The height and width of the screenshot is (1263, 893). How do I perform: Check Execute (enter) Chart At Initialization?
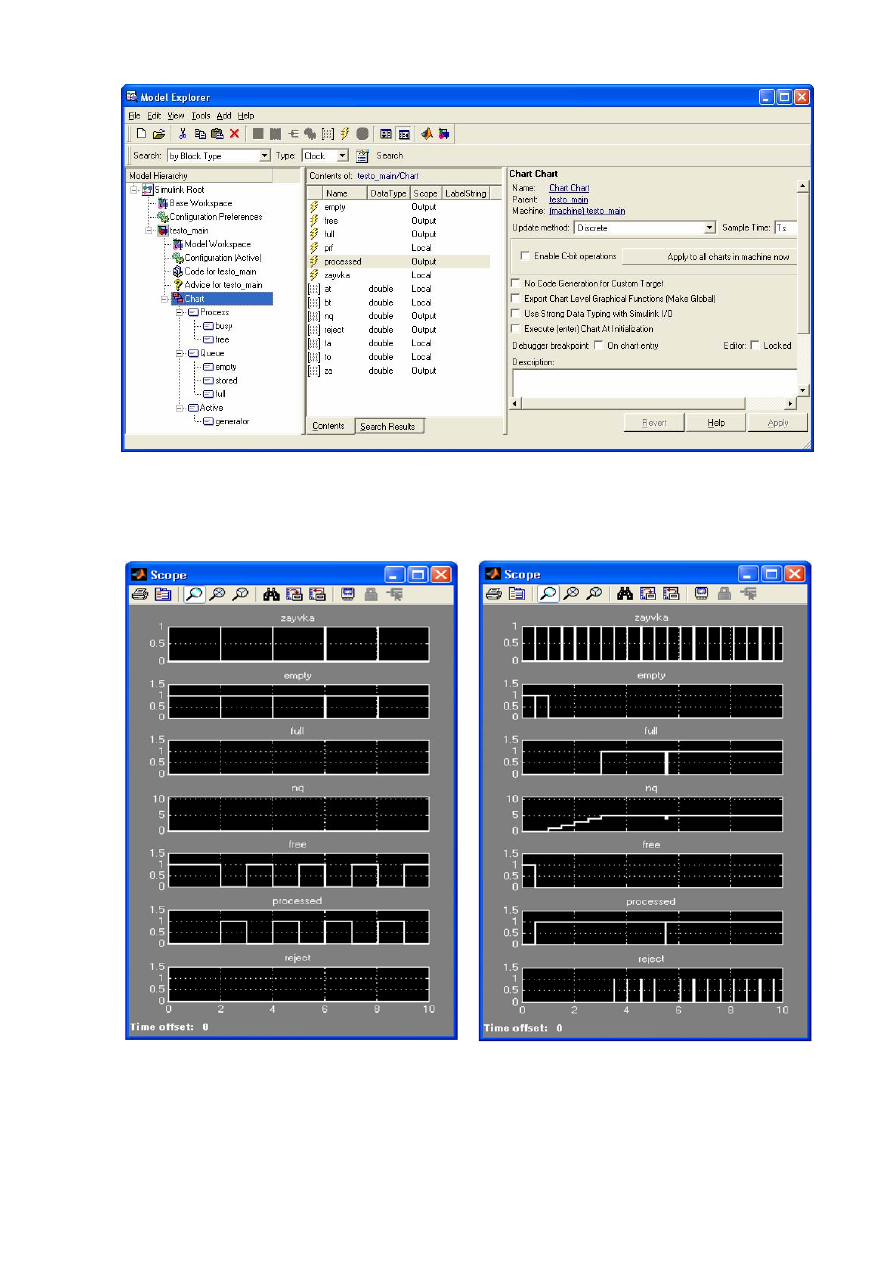(x=516, y=328)
